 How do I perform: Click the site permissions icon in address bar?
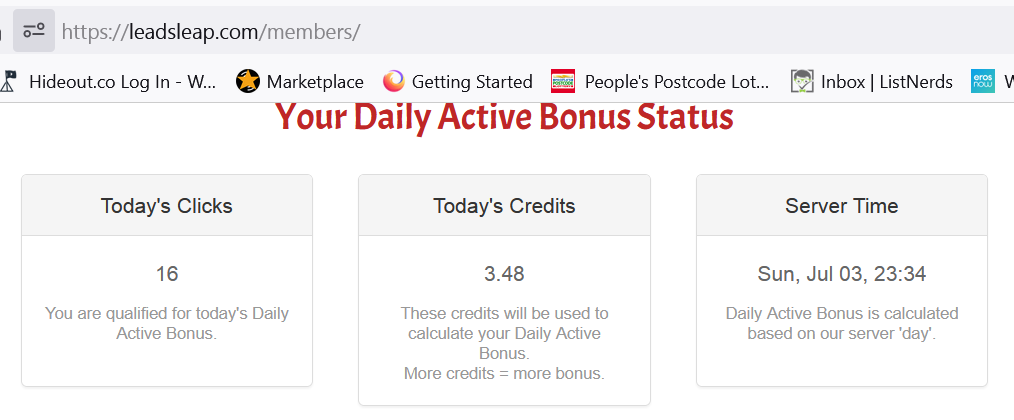pos(34,30)
